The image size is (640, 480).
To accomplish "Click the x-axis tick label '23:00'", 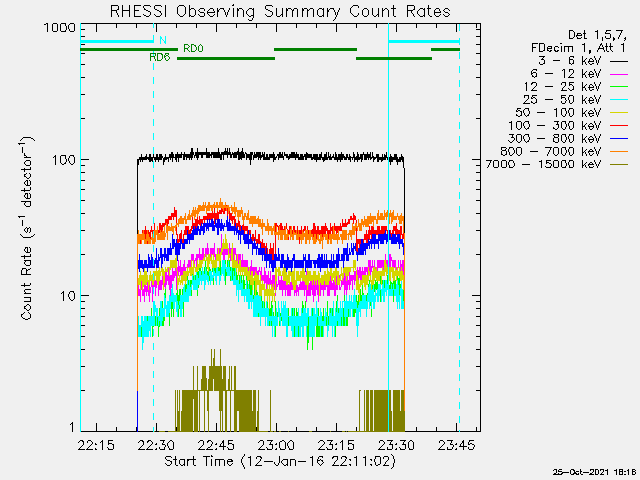I will (276, 445).
